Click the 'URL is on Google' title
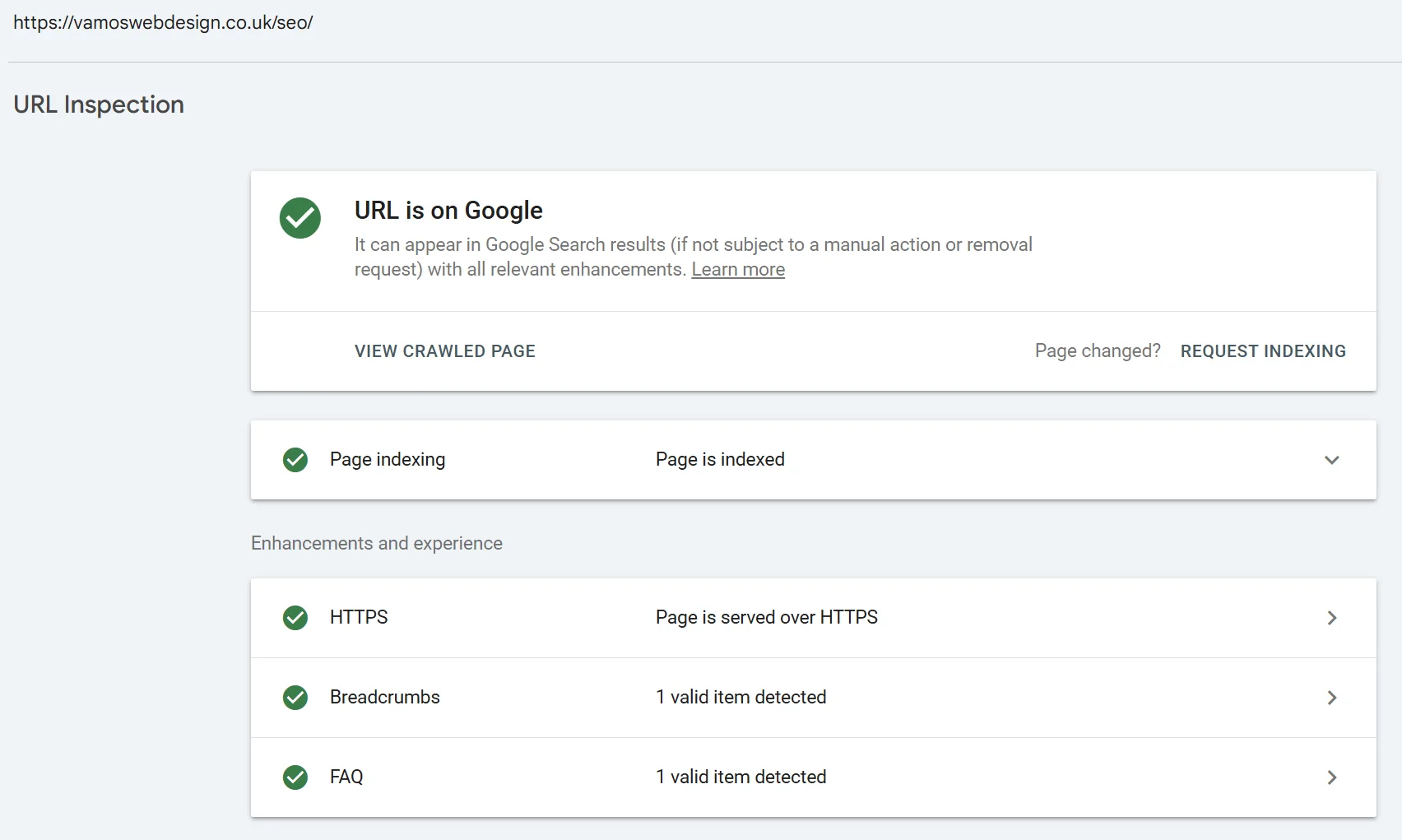 448,211
